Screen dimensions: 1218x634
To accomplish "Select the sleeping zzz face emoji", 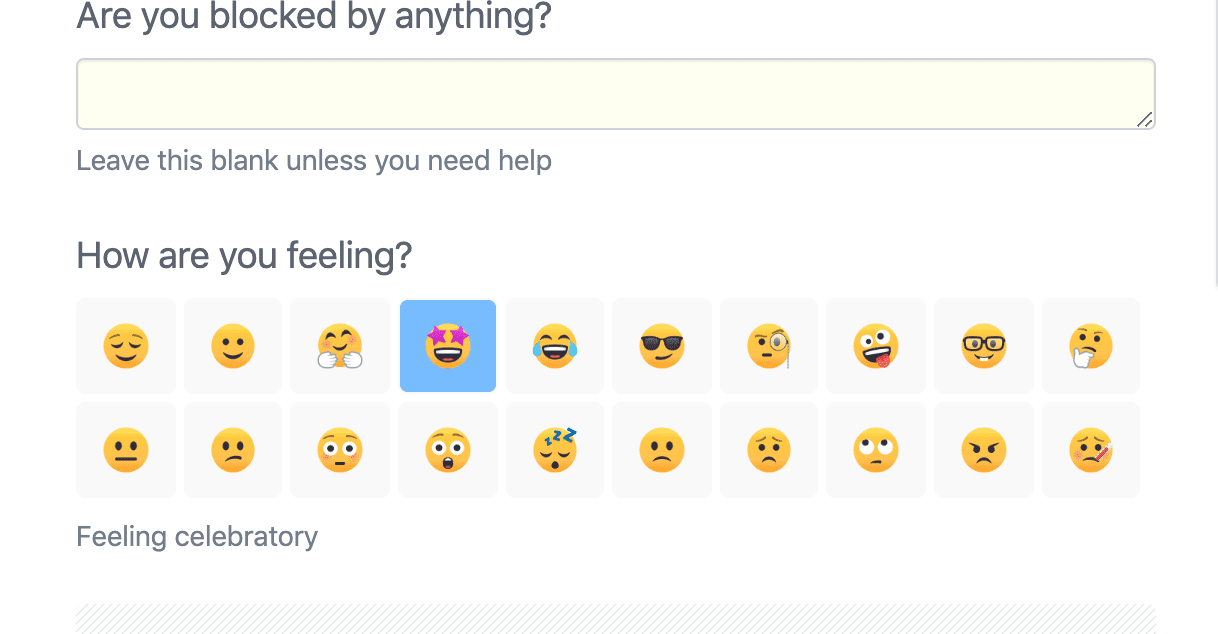I will tap(555, 449).
